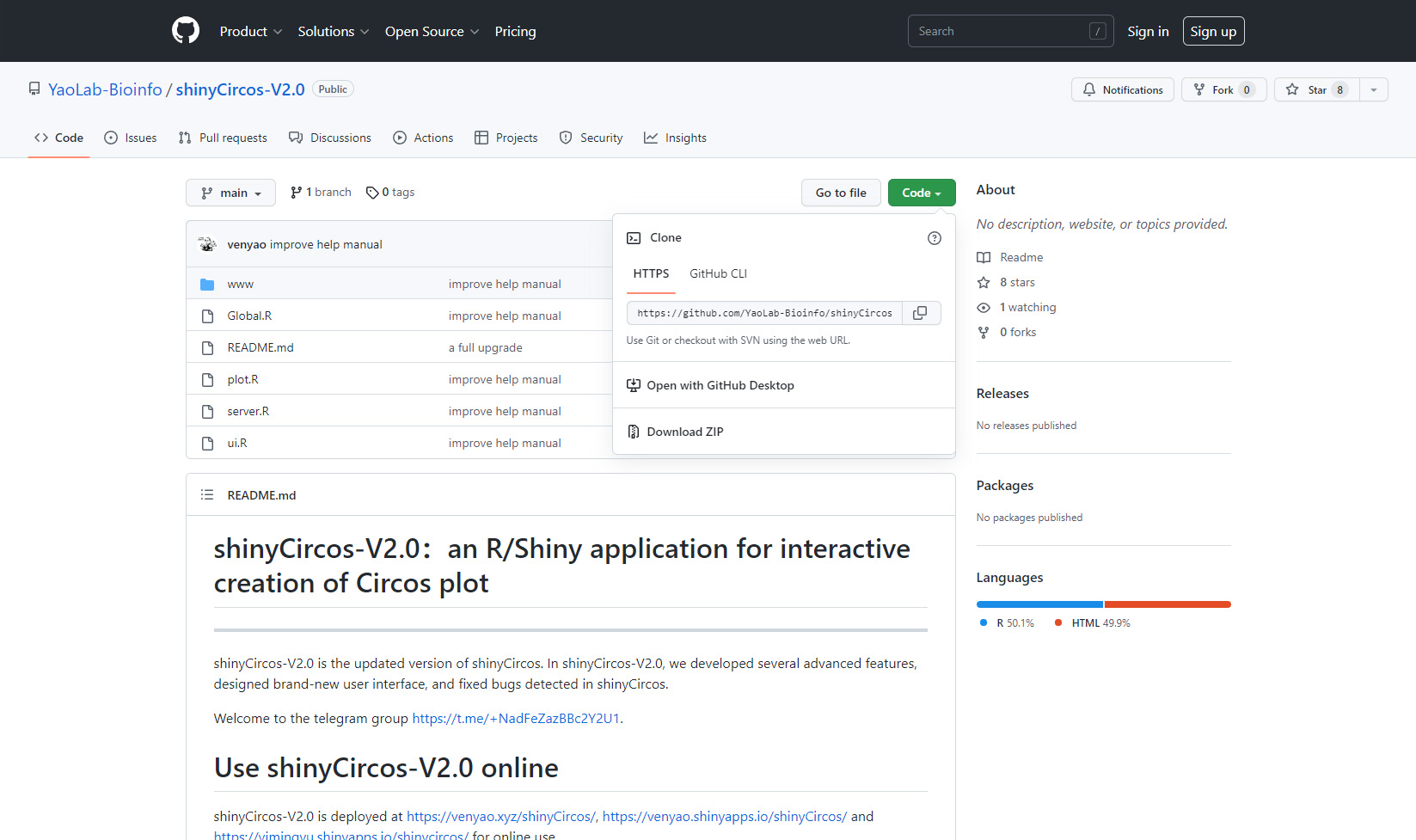Expand the Solutions menu

[334, 31]
